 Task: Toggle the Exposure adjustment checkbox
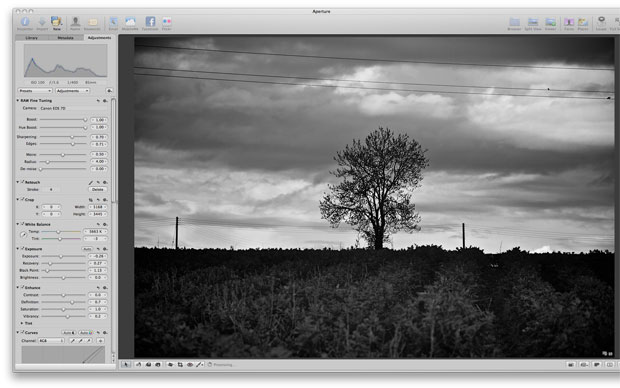click(x=23, y=248)
